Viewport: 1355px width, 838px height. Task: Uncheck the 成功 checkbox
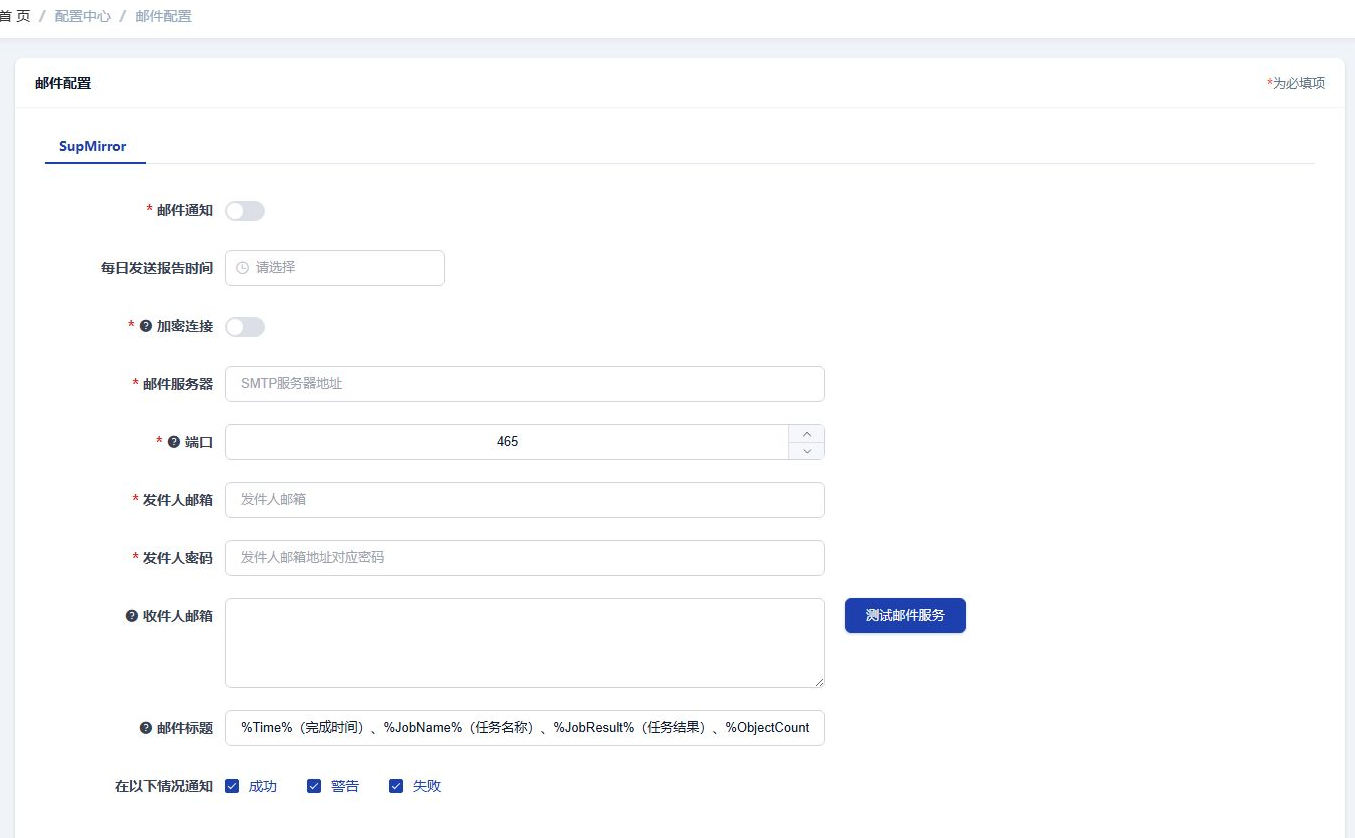point(232,786)
